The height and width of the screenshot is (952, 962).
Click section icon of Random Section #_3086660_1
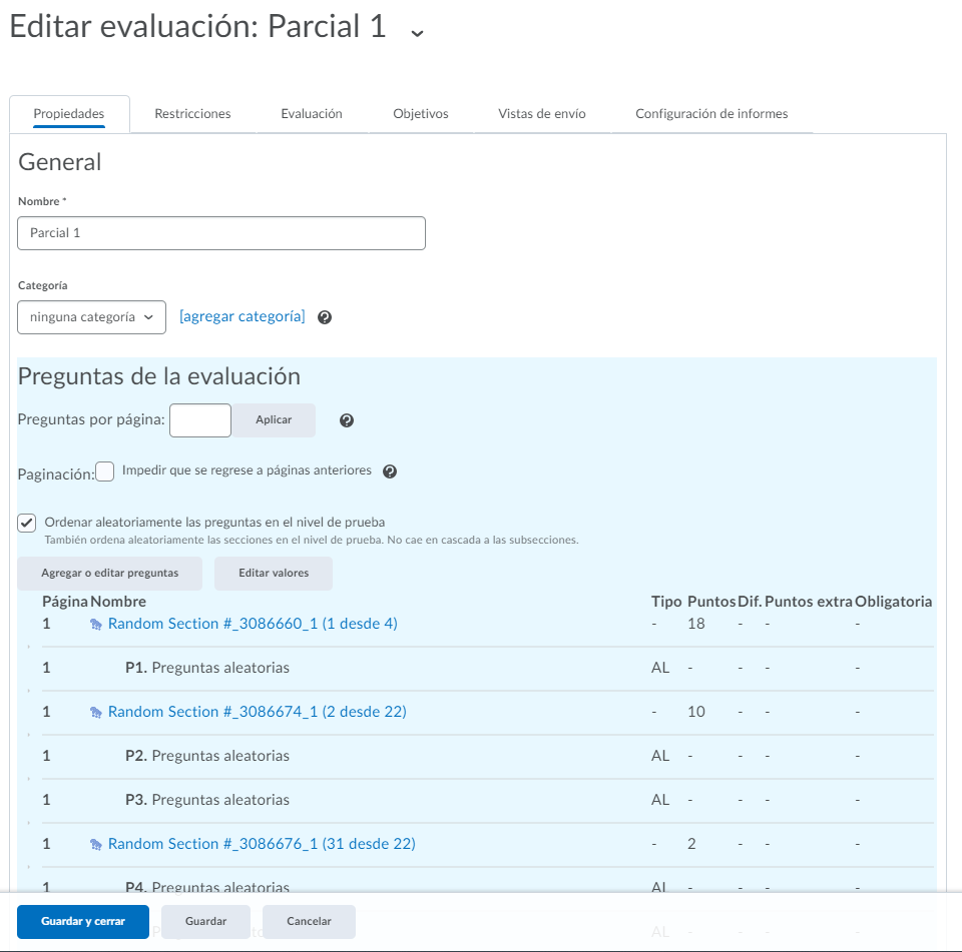point(96,624)
